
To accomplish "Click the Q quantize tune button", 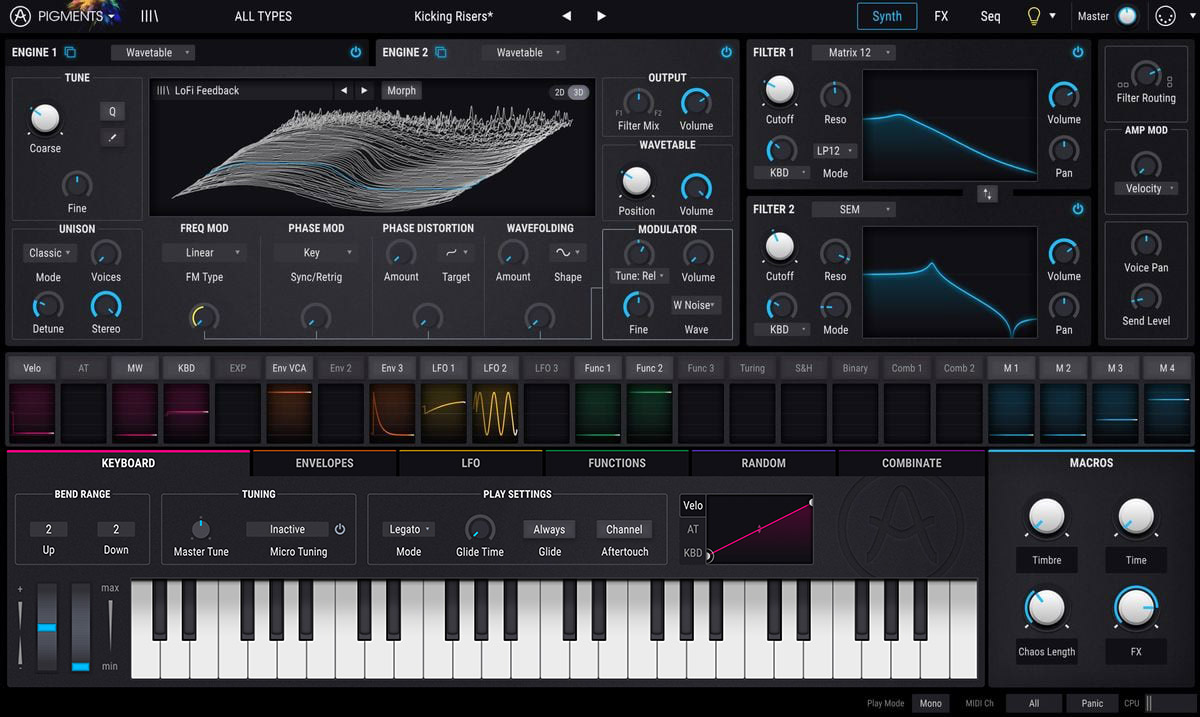I will tap(112, 111).
